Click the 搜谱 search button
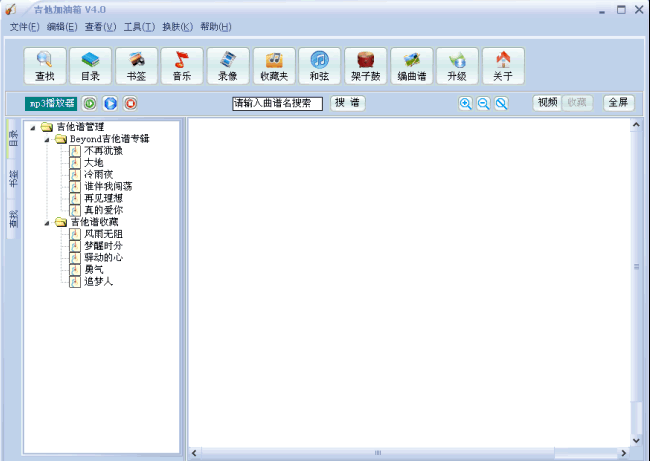Screen dimensions: 650x461 pyautogui.click(x=347, y=103)
